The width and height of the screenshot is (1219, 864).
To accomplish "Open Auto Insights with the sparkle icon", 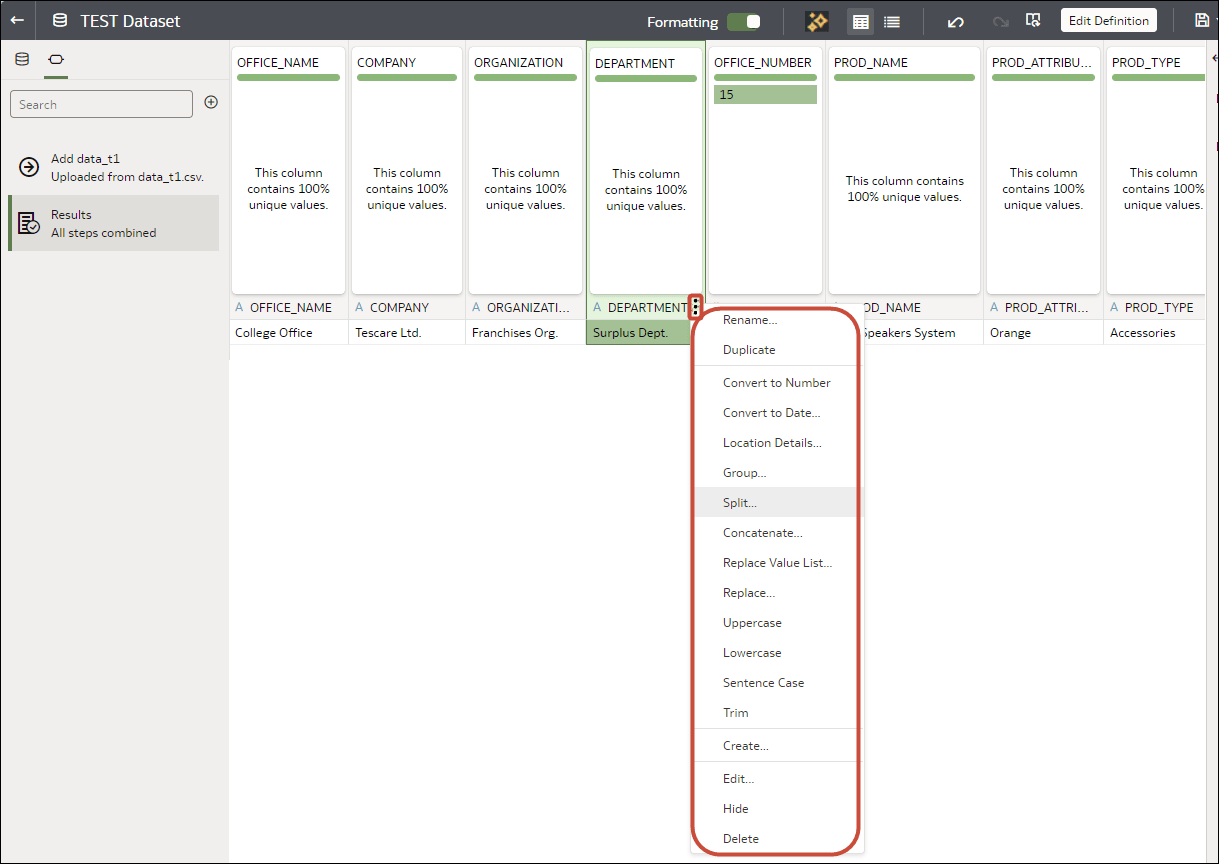I will pos(817,20).
